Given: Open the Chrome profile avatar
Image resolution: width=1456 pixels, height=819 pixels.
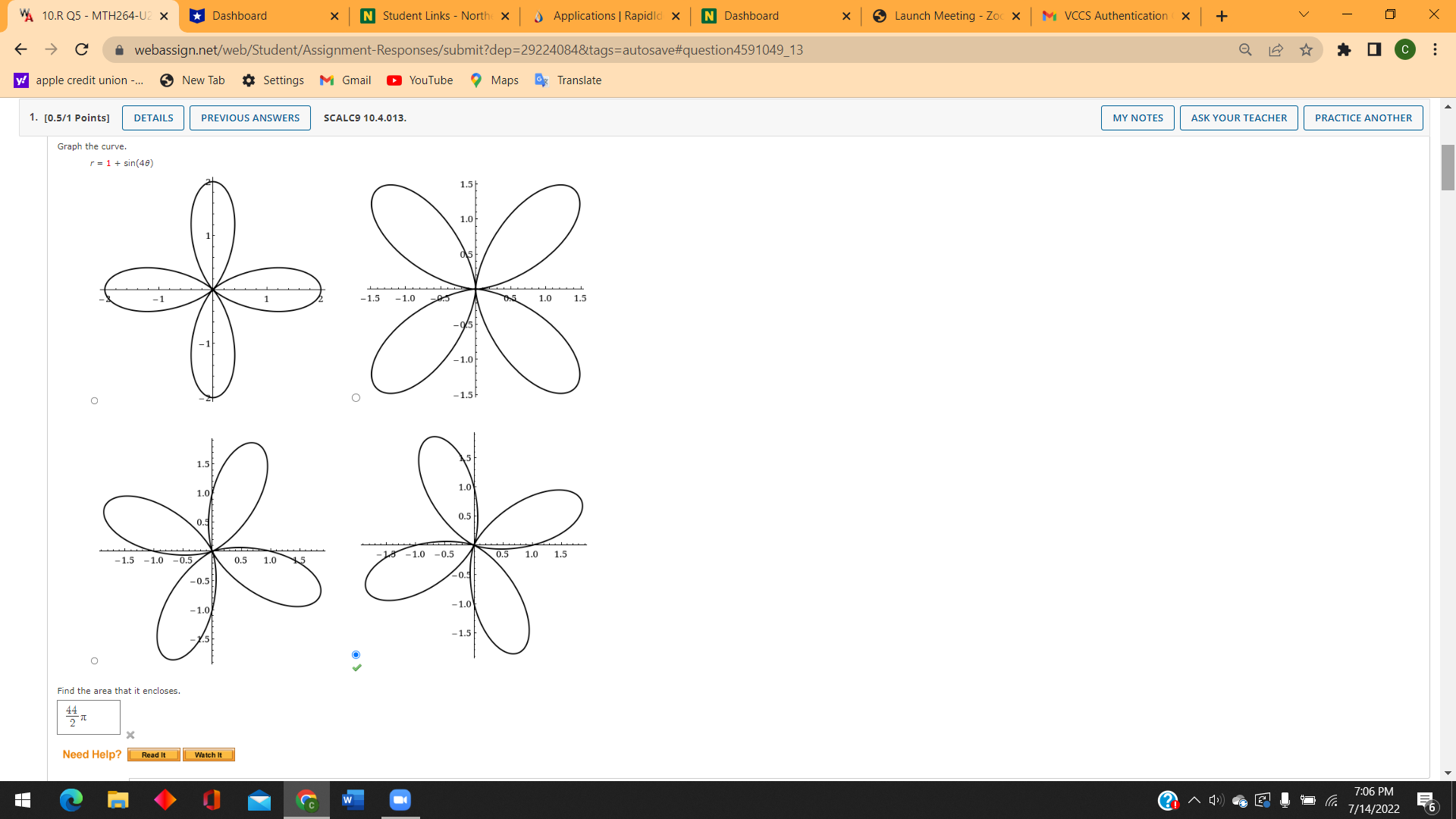Looking at the screenshot, I should (1405, 49).
